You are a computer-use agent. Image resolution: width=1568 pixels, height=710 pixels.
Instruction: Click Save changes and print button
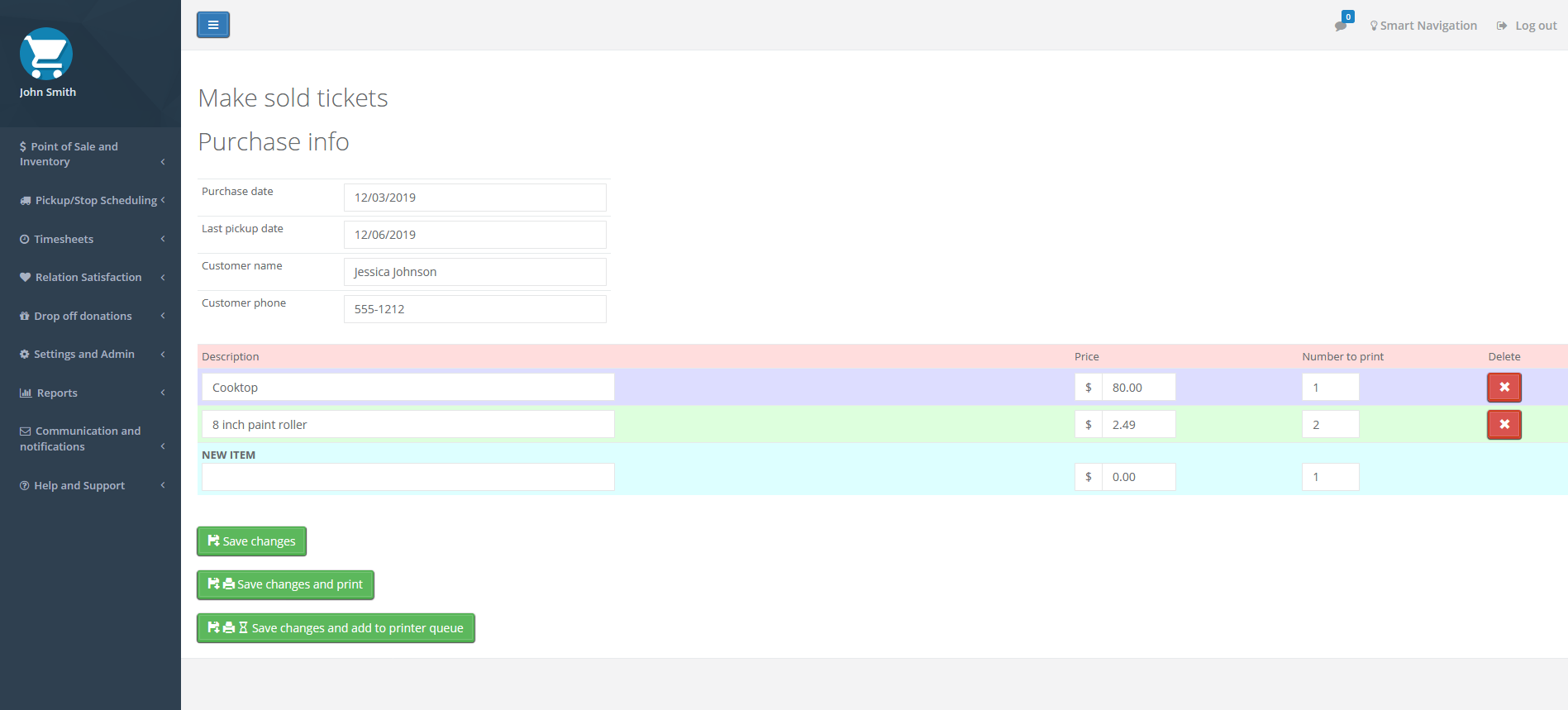click(x=285, y=584)
